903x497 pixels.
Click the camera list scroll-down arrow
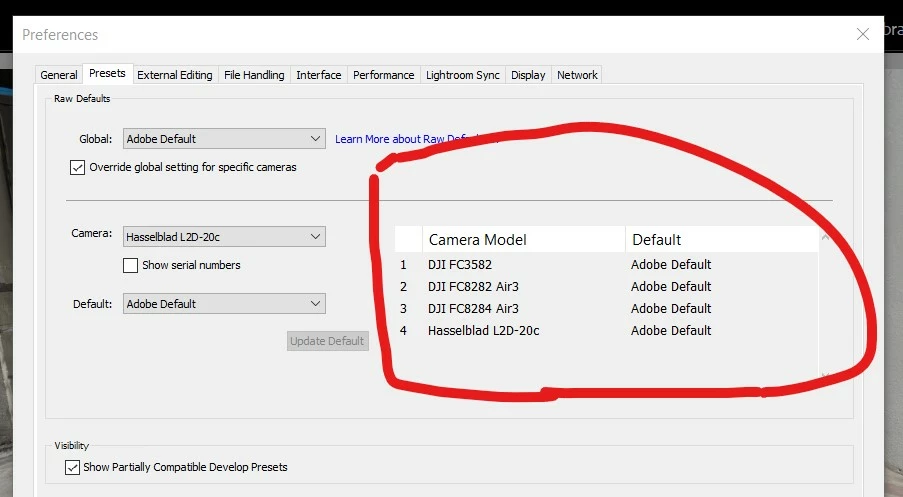pyautogui.click(x=825, y=375)
